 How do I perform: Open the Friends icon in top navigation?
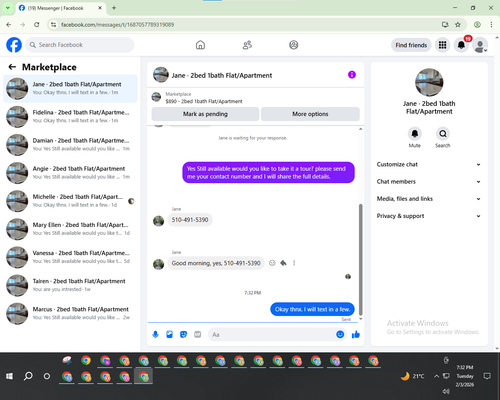[x=247, y=45]
